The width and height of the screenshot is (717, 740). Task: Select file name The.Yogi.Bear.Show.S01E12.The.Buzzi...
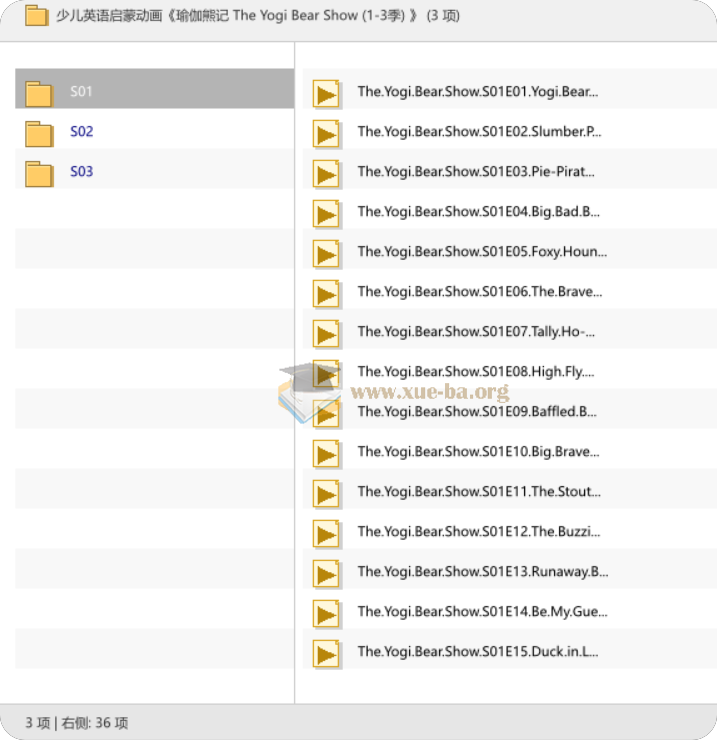(x=479, y=532)
